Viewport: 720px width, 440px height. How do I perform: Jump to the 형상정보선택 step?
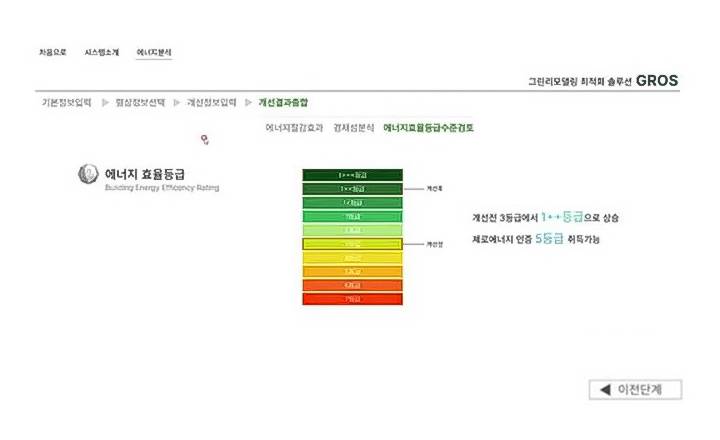pyautogui.click(x=139, y=103)
